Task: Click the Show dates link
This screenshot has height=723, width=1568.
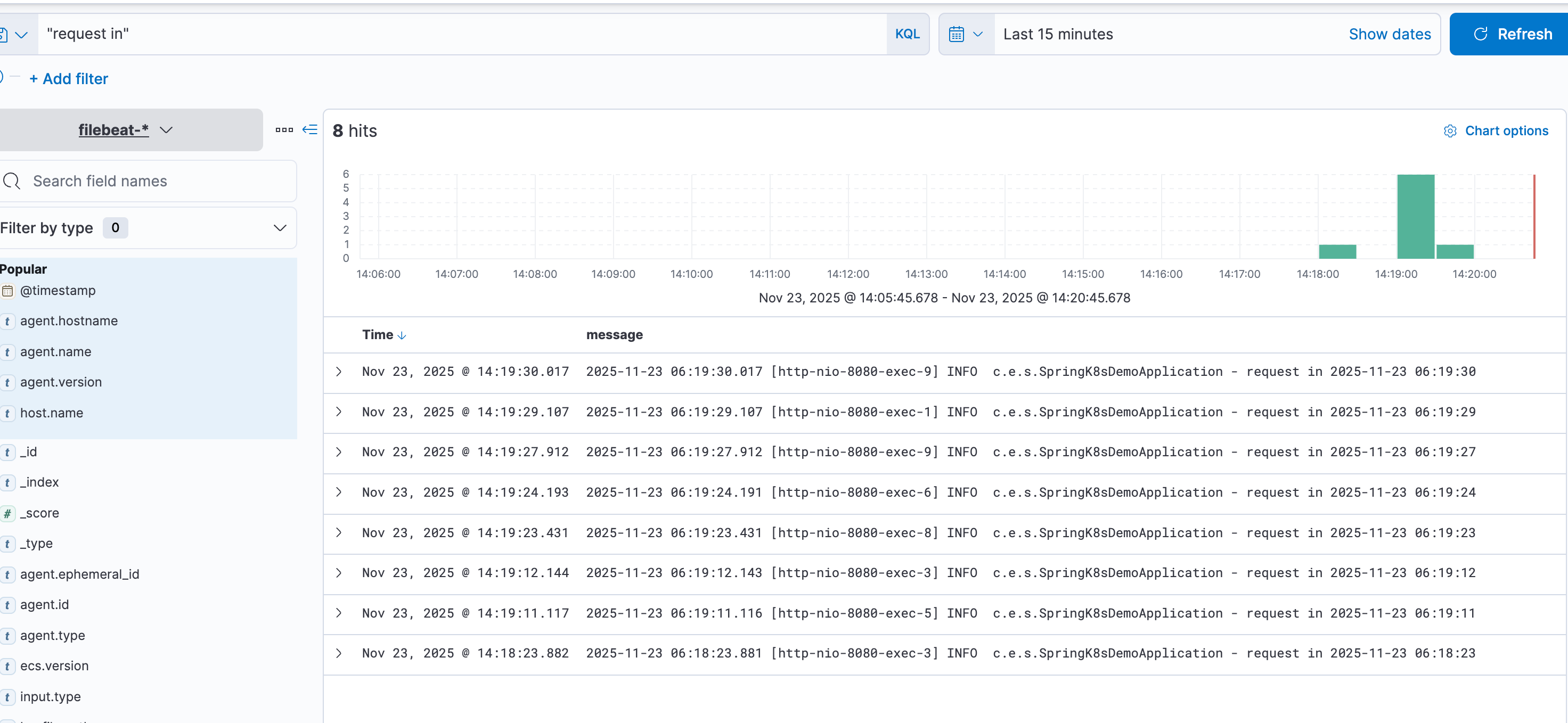Action: click(1390, 34)
